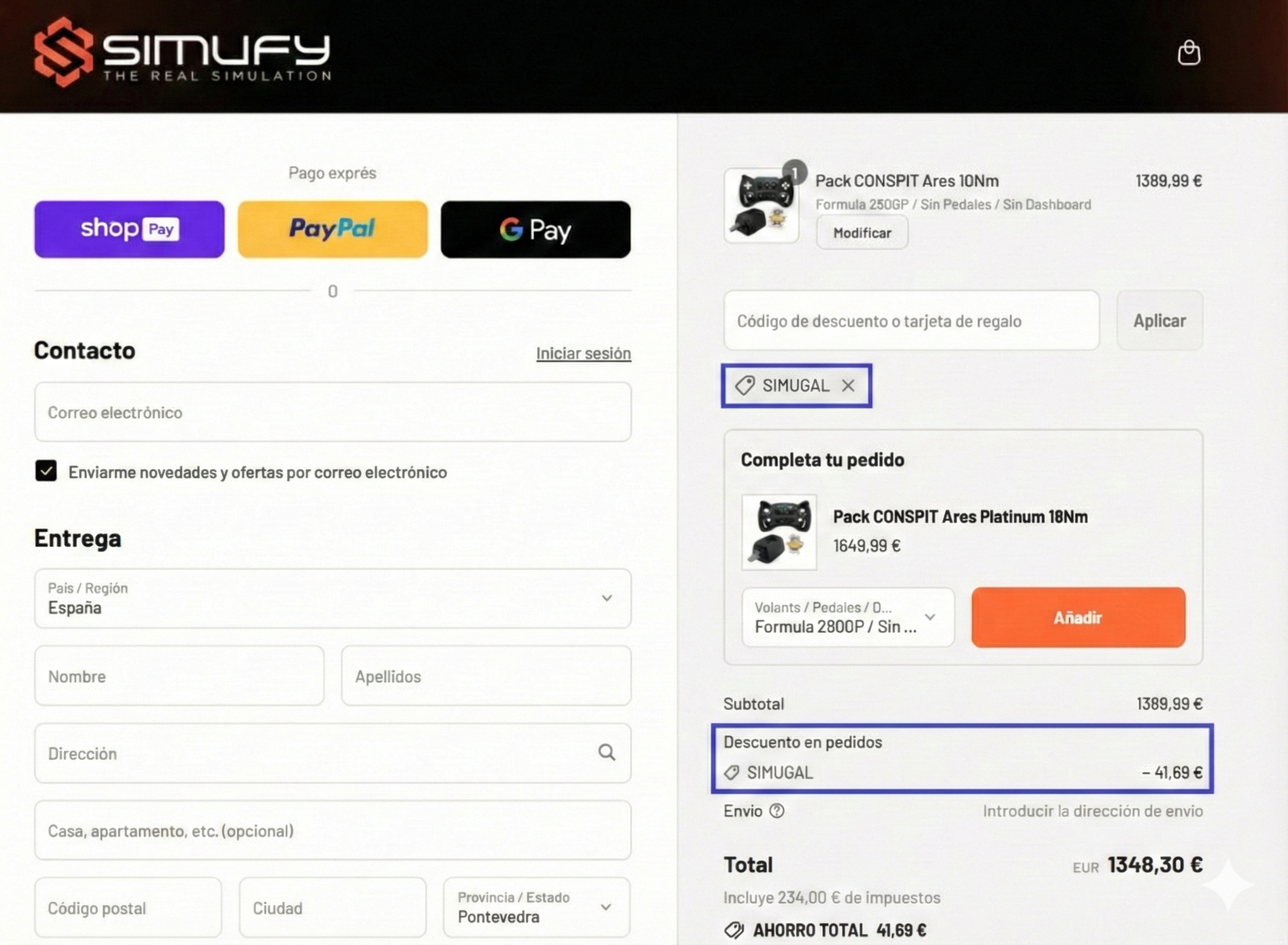Click the Simufy logo in header
The height and width of the screenshot is (945, 1288).
[182, 52]
